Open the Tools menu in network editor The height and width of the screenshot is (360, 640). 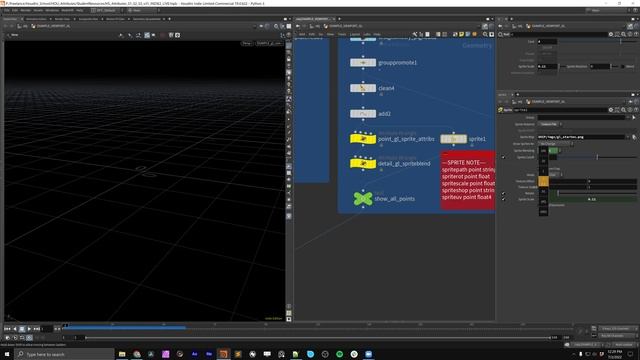342,35
